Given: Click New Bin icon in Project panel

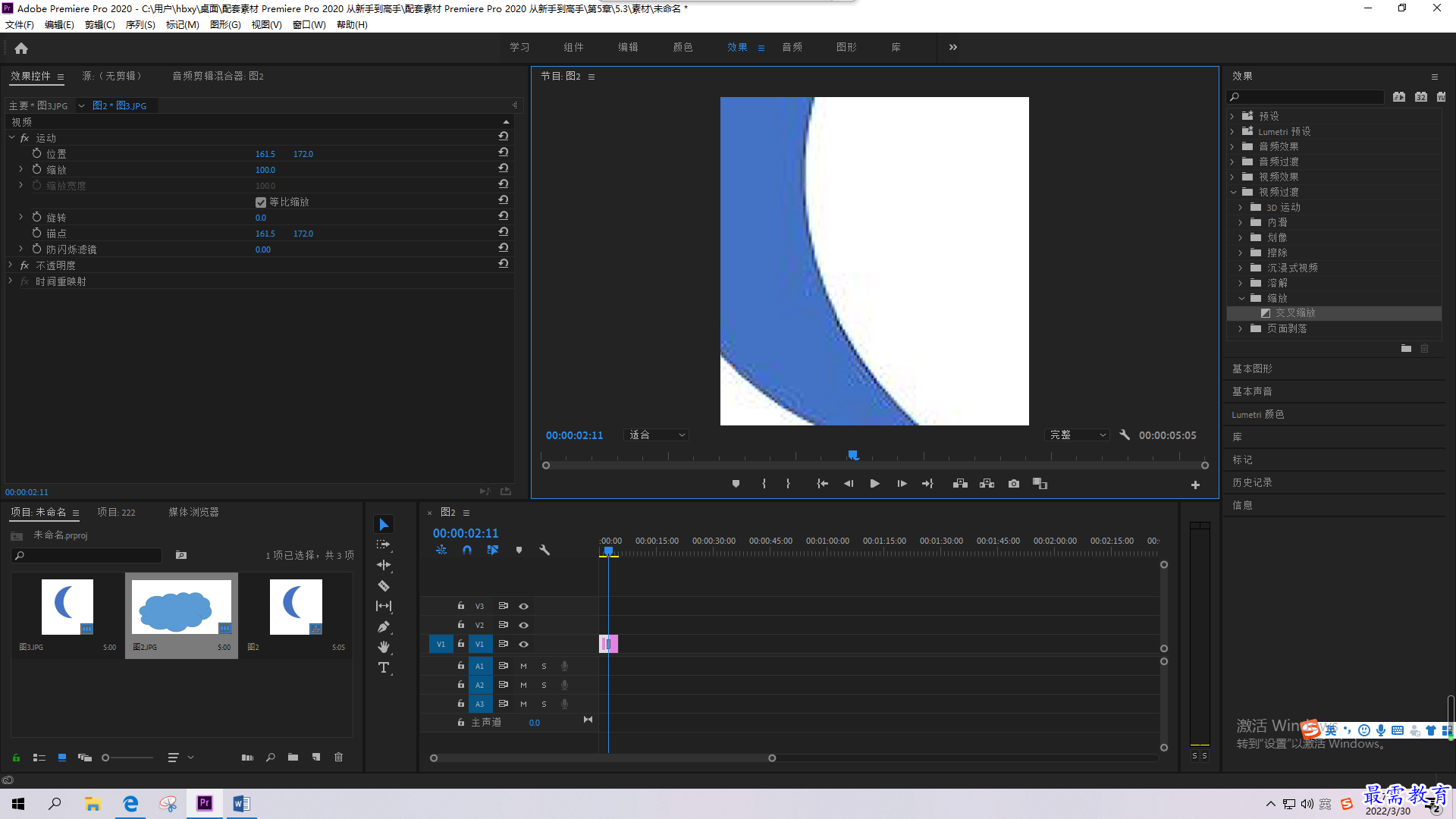Looking at the screenshot, I should pos(293,757).
